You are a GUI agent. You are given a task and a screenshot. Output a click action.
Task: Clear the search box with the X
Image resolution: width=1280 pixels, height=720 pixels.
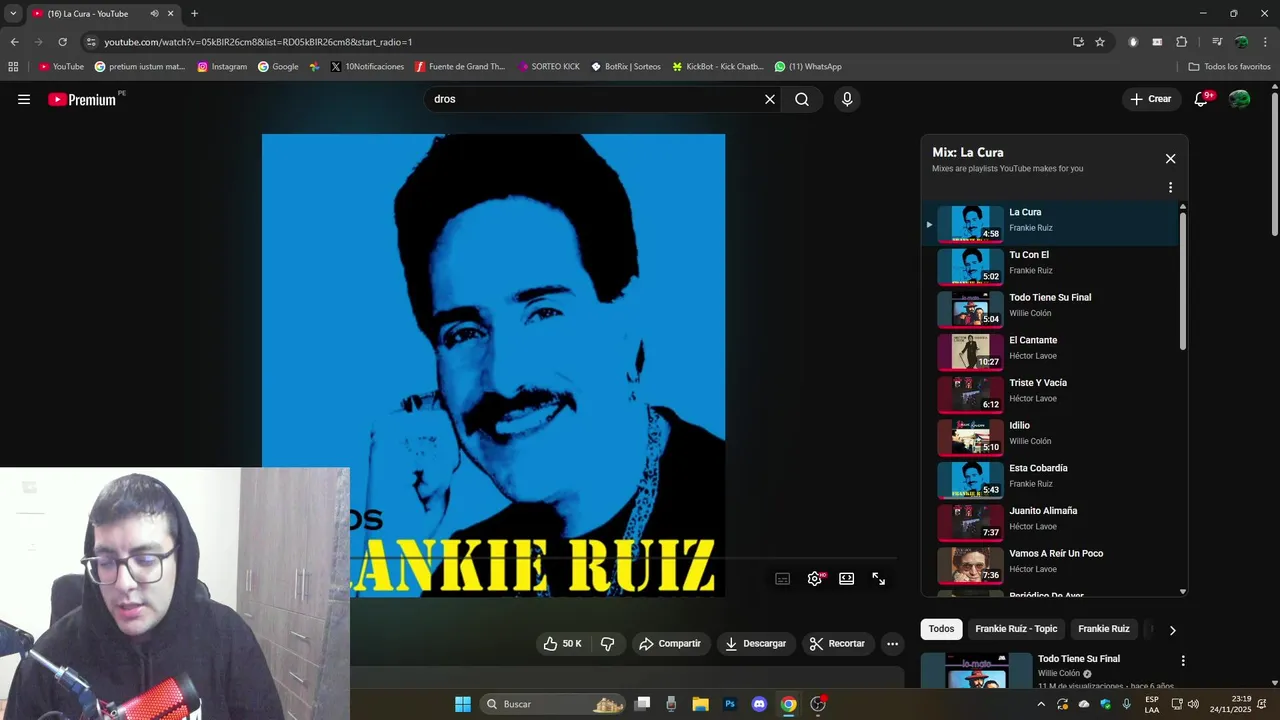point(770,99)
